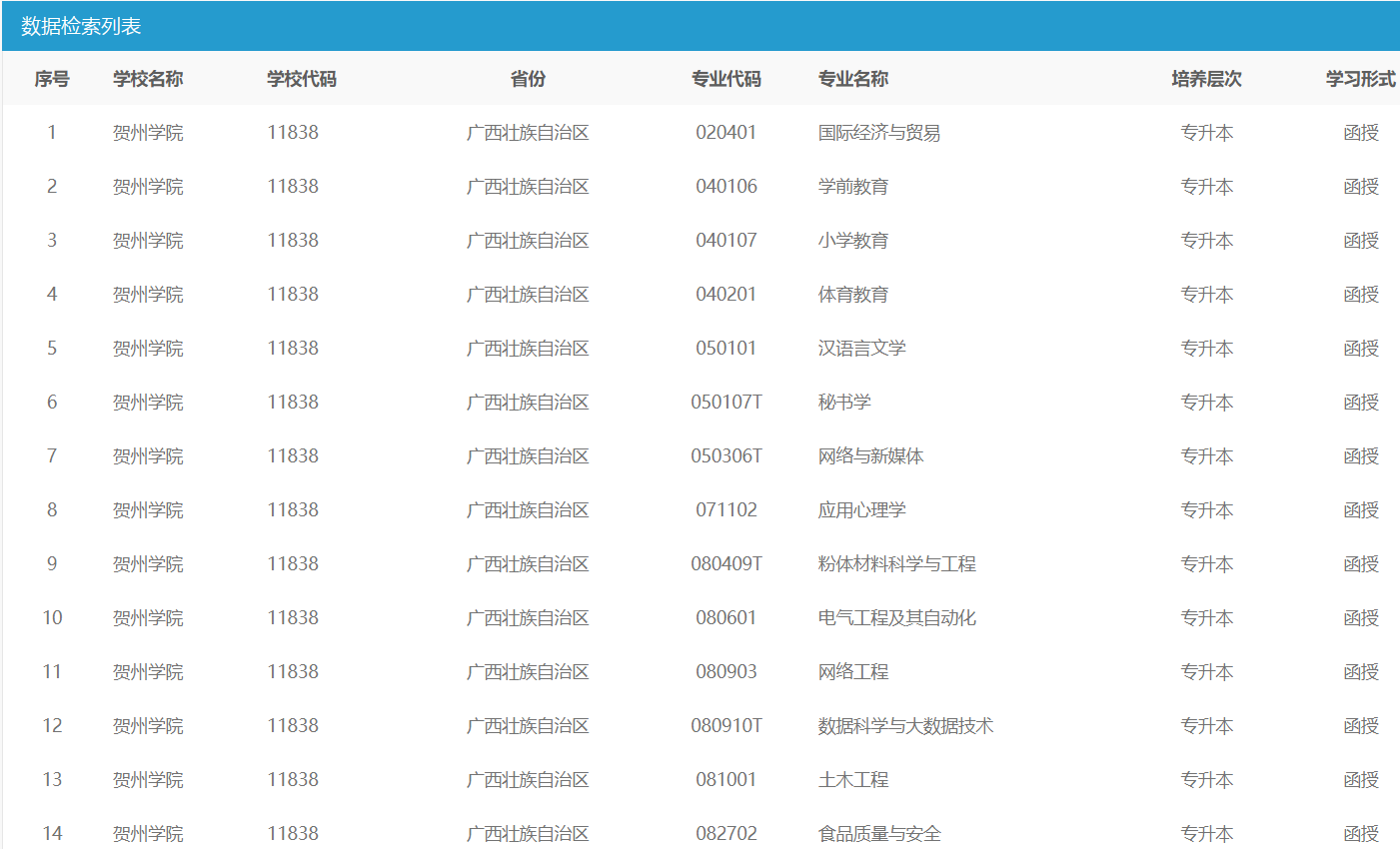The height and width of the screenshot is (849, 1400).
Task: Click sequence number 14
Action: [52, 834]
